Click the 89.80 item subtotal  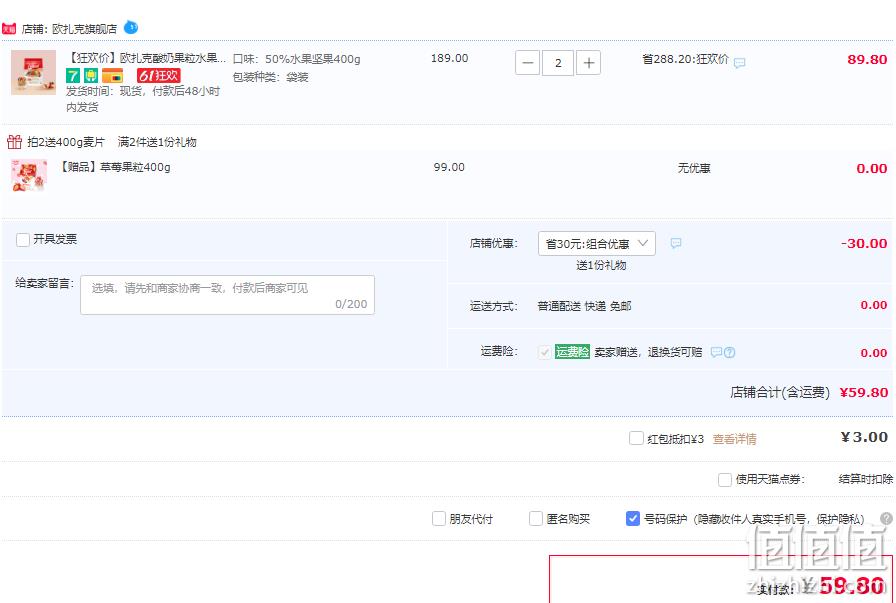pos(867,59)
